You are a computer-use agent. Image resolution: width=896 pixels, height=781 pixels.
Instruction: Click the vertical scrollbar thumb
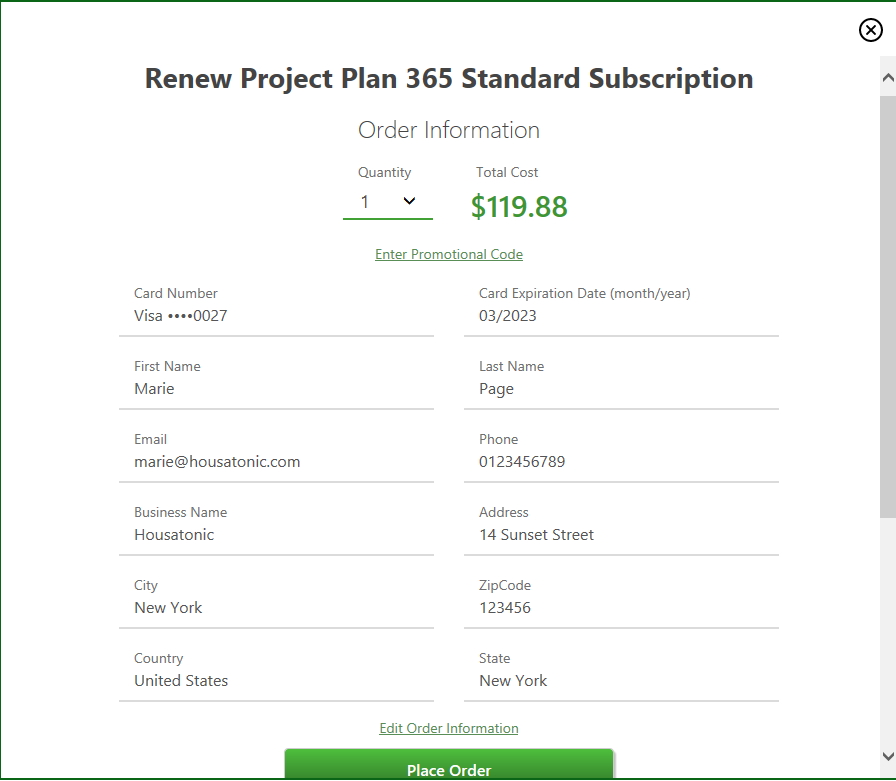point(887,307)
